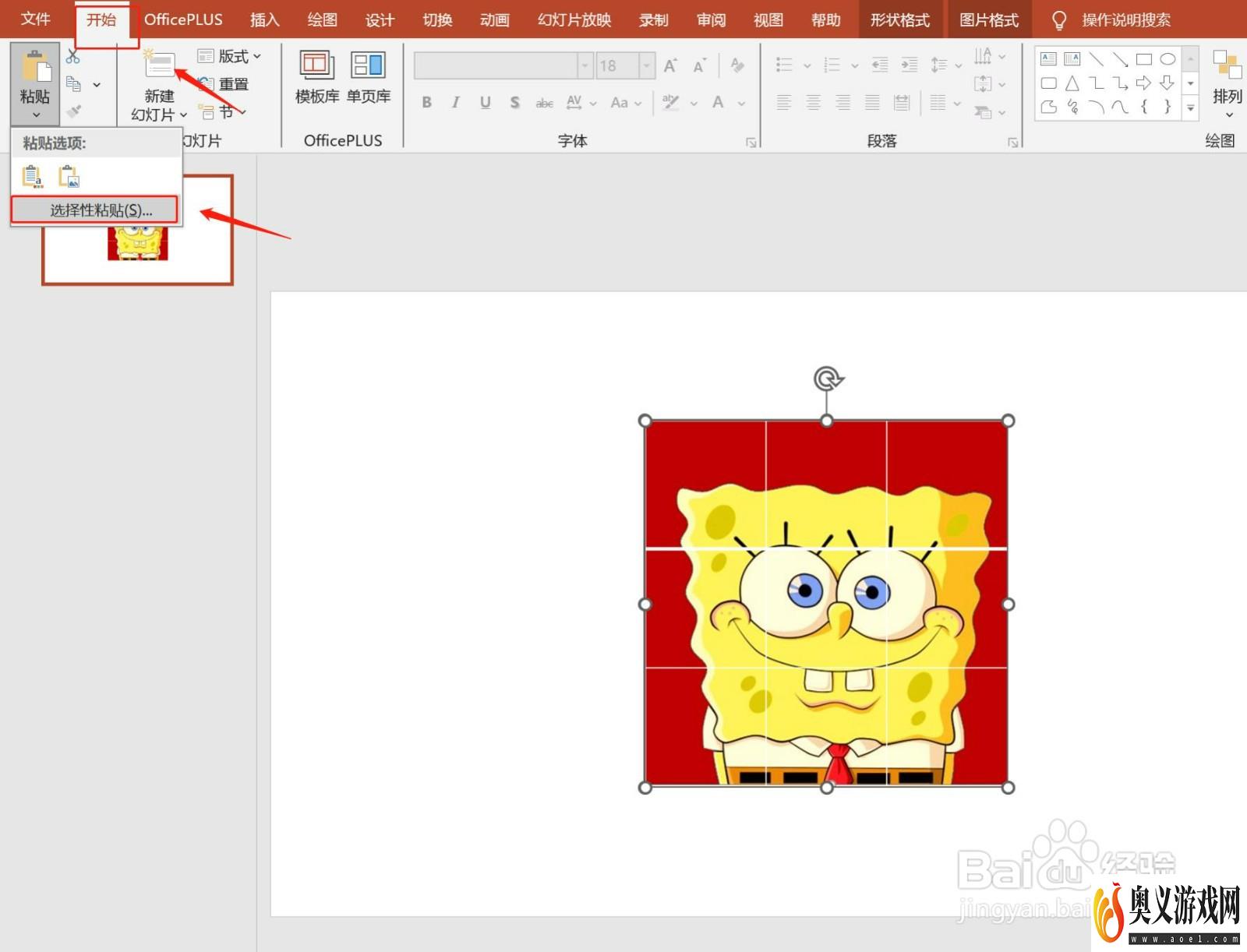Select the right block arrow shape
This screenshot has width=1247, height=952.
[x=1144, y=83]
